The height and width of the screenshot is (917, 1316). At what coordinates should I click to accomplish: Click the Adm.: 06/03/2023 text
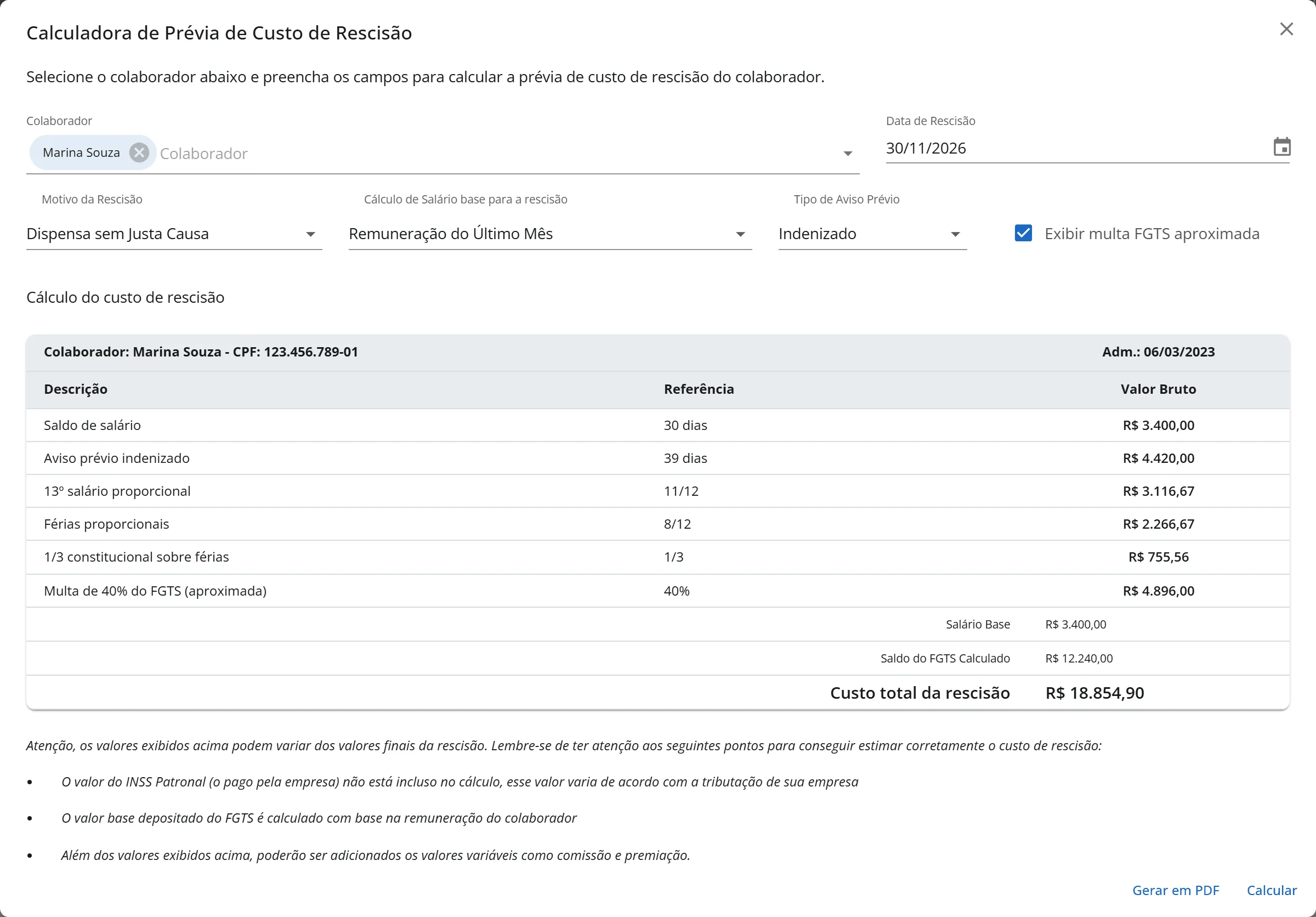[1159, 352]
